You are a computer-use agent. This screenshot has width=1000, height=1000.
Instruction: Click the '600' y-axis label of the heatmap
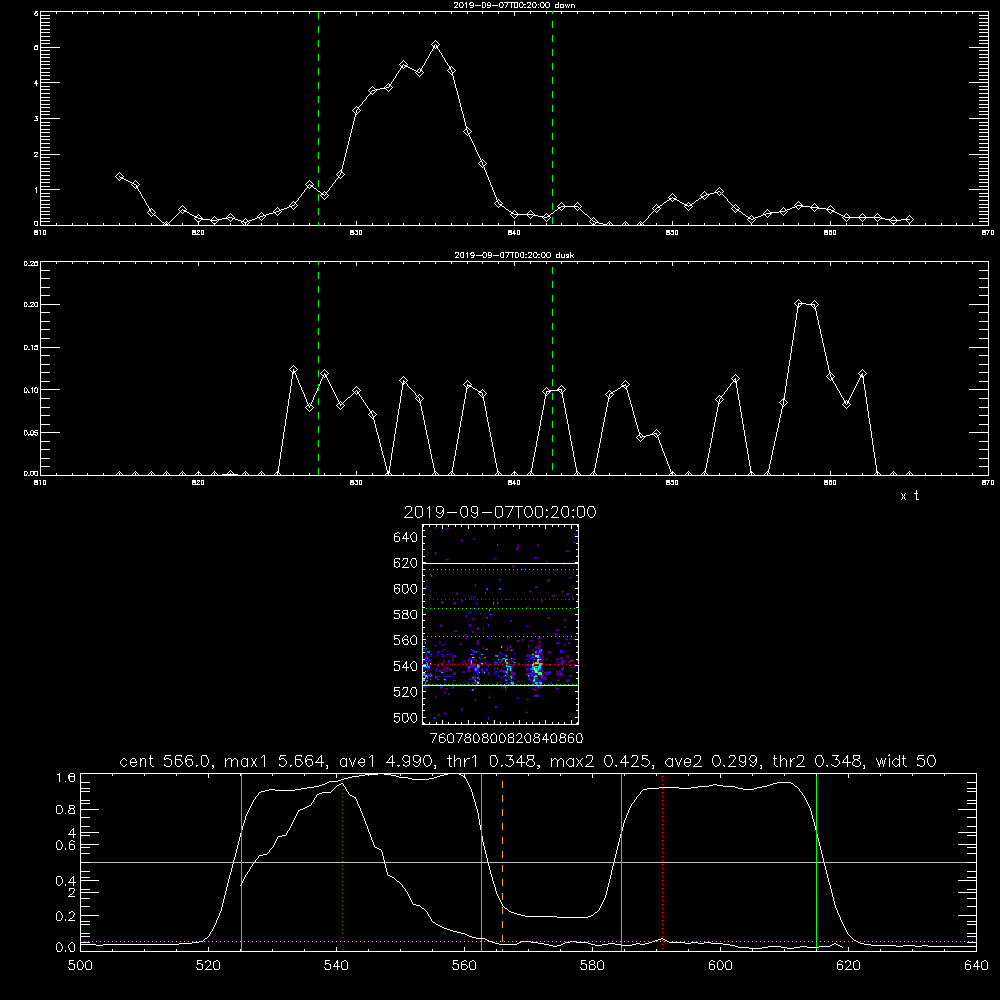click(x=405, y=589)
